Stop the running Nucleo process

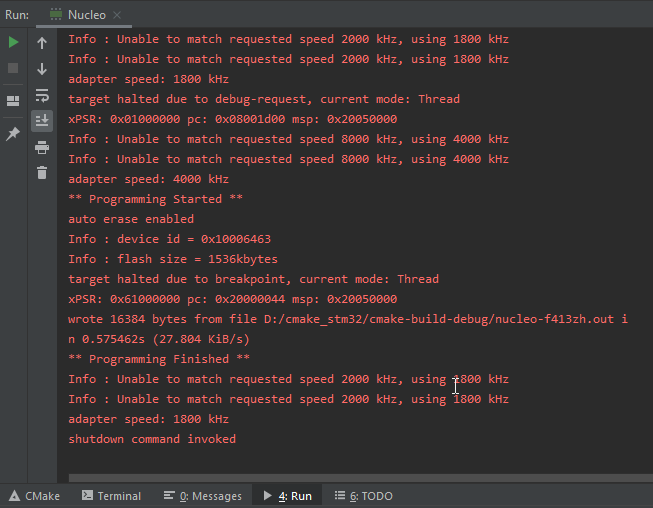click(13, 68)
